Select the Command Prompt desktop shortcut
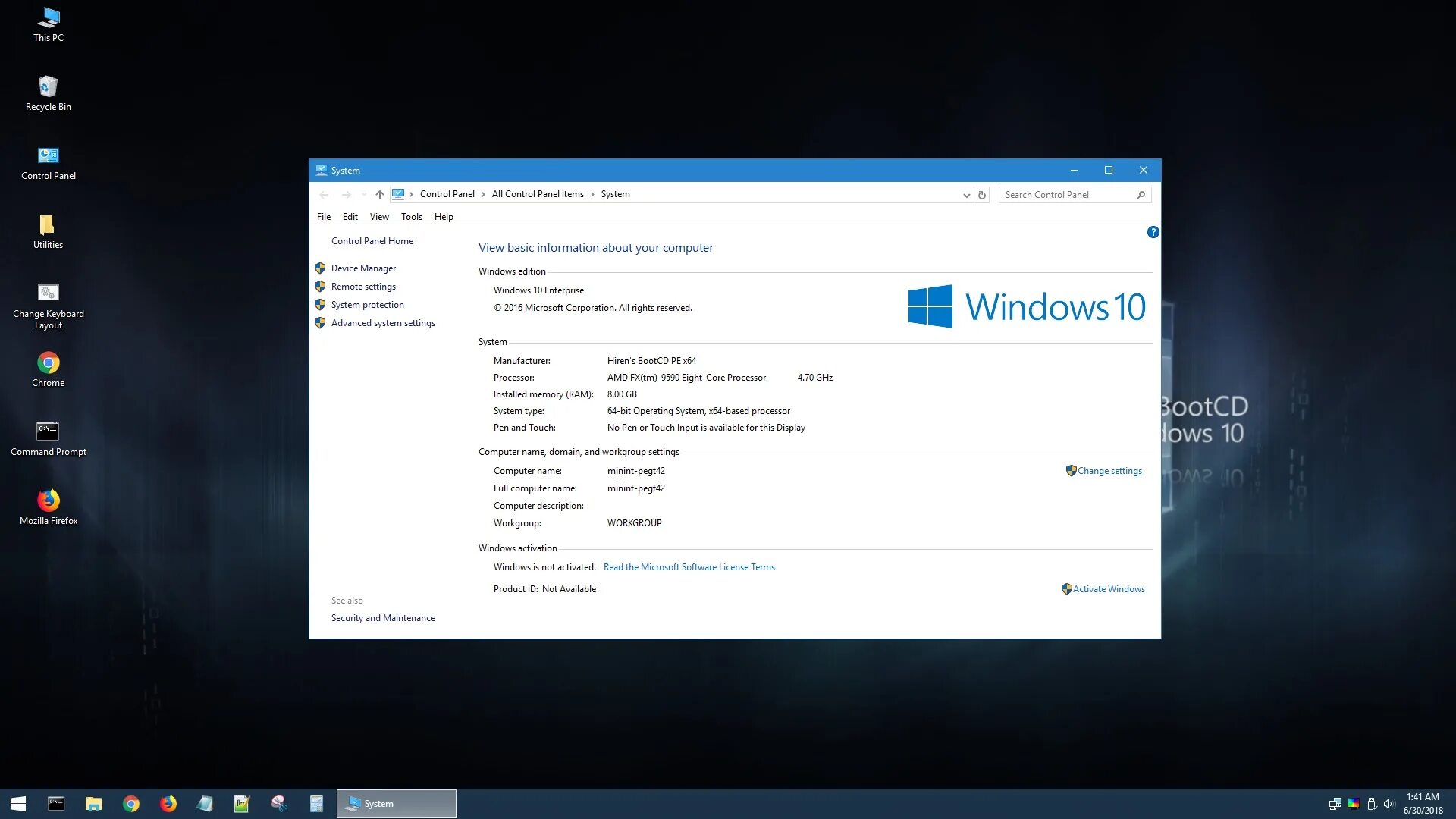The height and width of the screenshot is (819, 1456). (x=48, y=438)
